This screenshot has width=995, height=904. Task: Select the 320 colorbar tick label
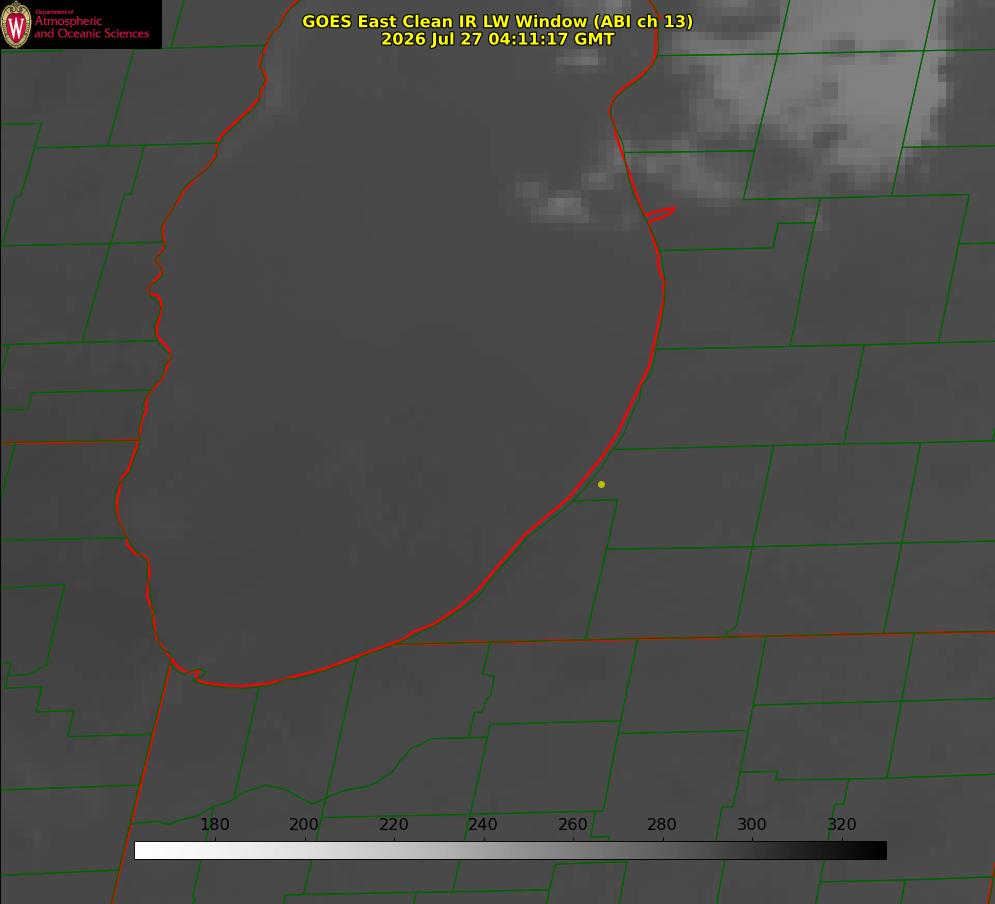coord(841,824)
